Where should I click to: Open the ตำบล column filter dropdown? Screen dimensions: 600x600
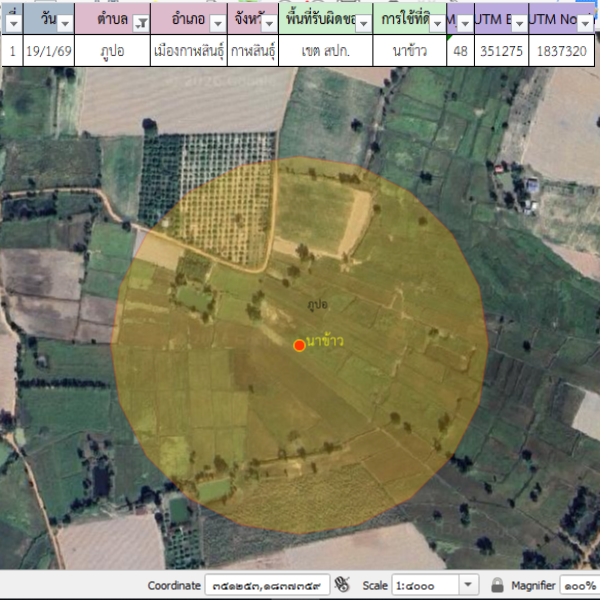tap(141, 22)
